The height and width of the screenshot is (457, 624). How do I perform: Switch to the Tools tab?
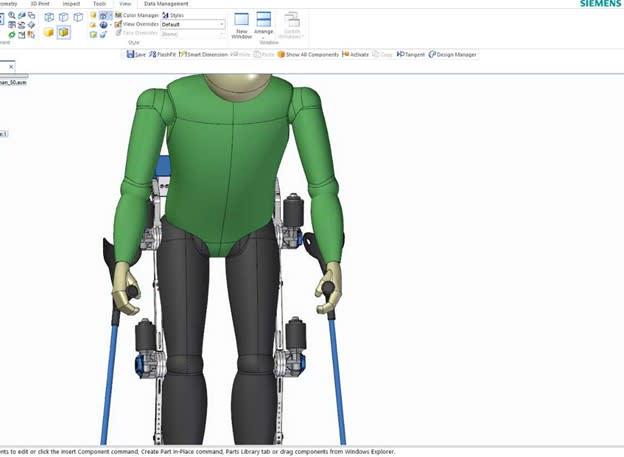pos(99,4)
